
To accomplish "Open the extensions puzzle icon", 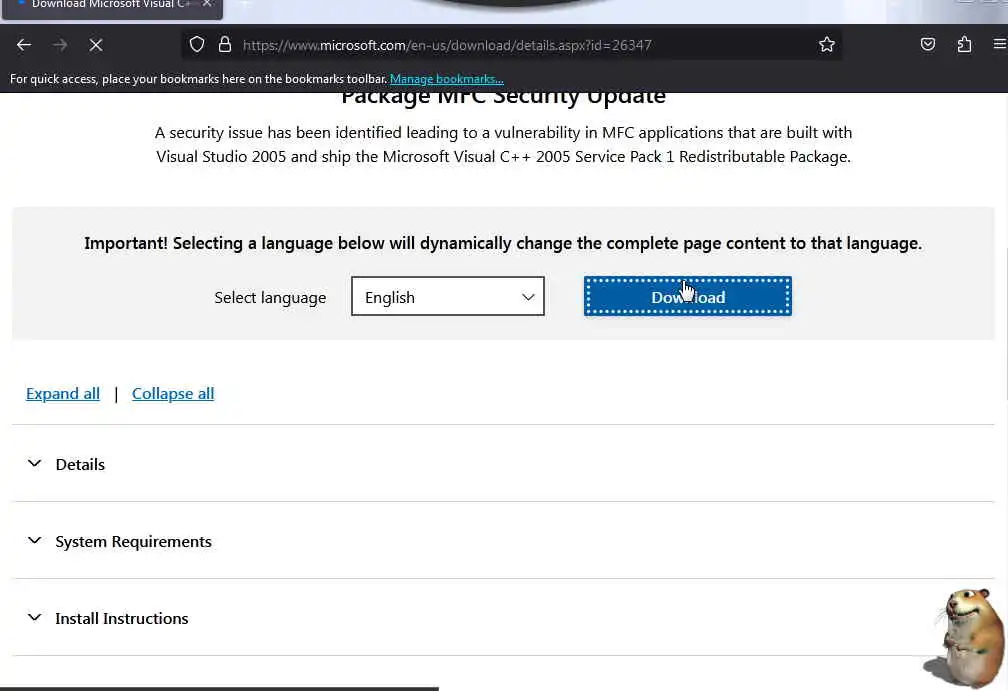I will [964, 44].
